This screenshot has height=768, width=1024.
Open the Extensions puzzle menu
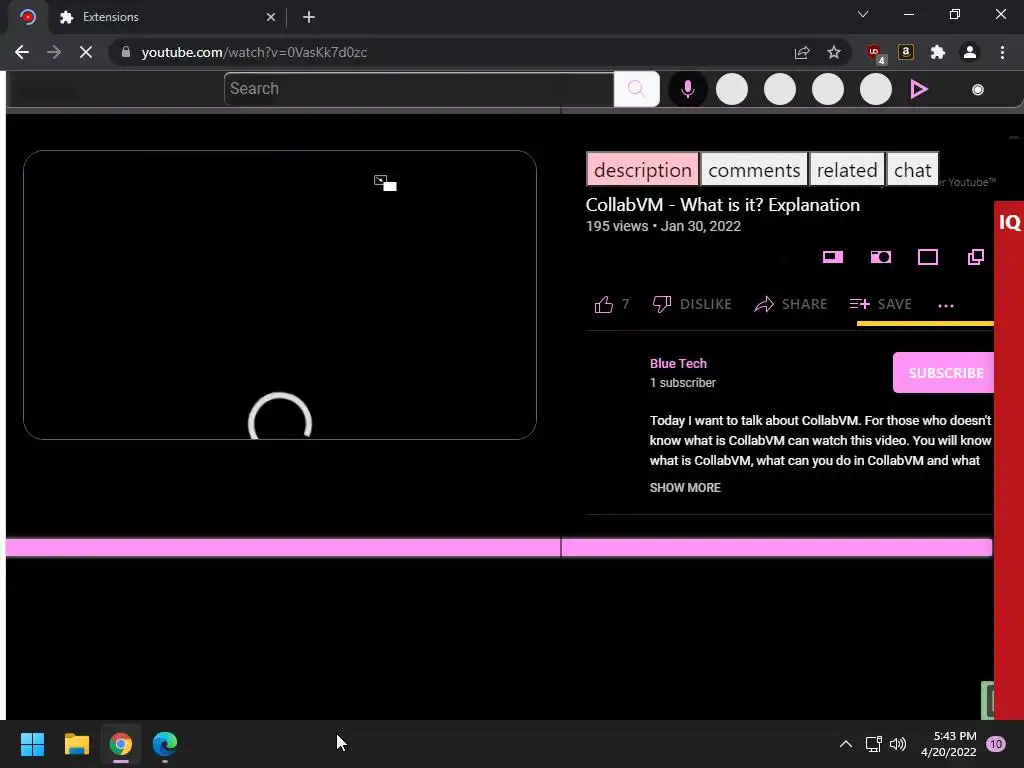coord(938,52)
